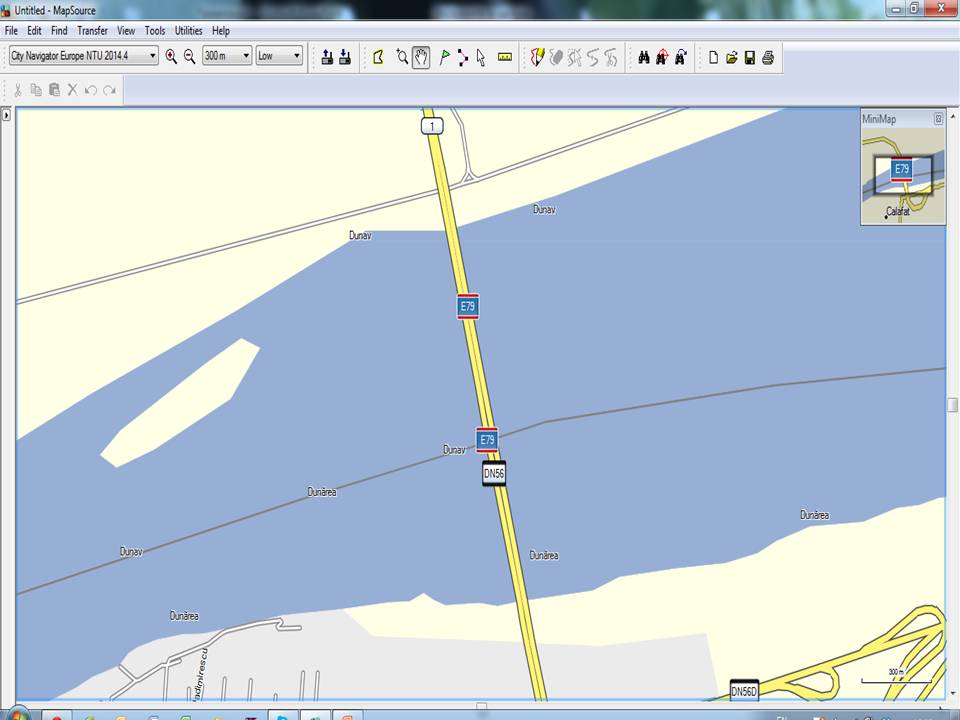This screenshot has height=720, width=960.
Task: Open the Transfer menu
Action: (x=92, y=31)
